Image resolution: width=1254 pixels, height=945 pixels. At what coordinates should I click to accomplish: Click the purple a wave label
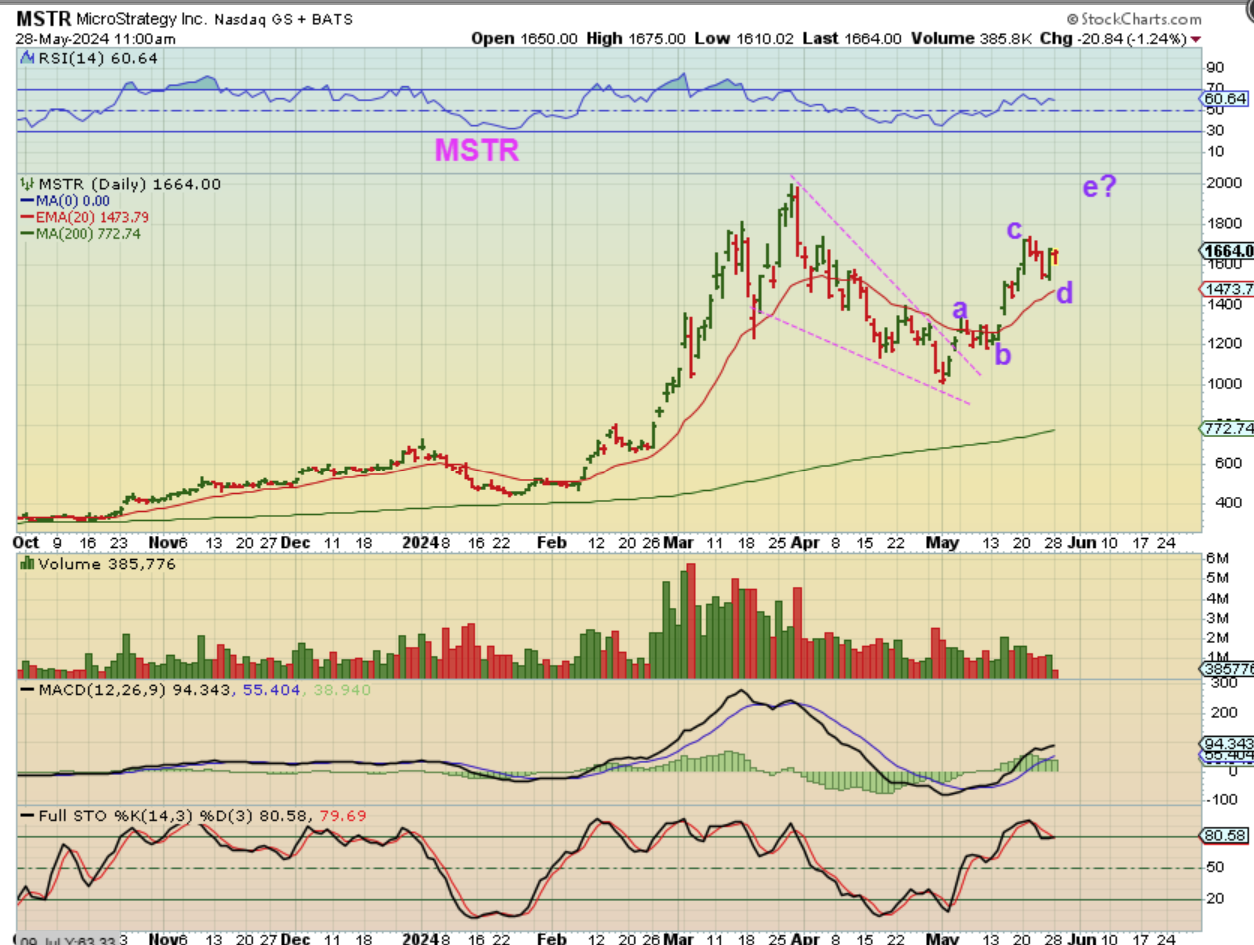[x=960, y=308]
